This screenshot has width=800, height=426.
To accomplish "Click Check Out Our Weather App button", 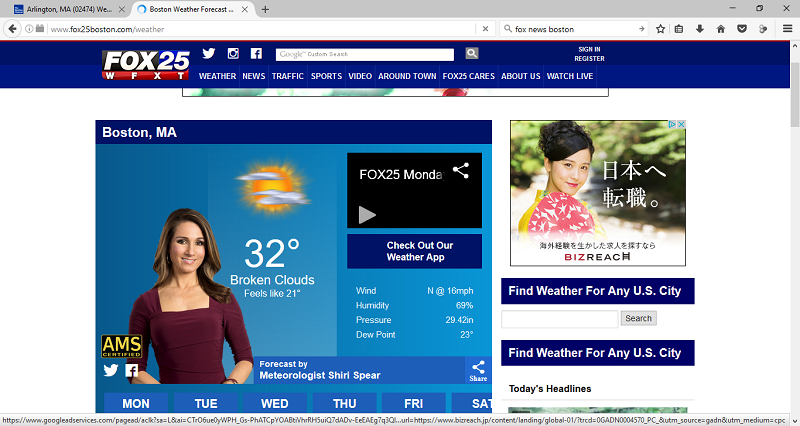I will (x=414, y=251).
